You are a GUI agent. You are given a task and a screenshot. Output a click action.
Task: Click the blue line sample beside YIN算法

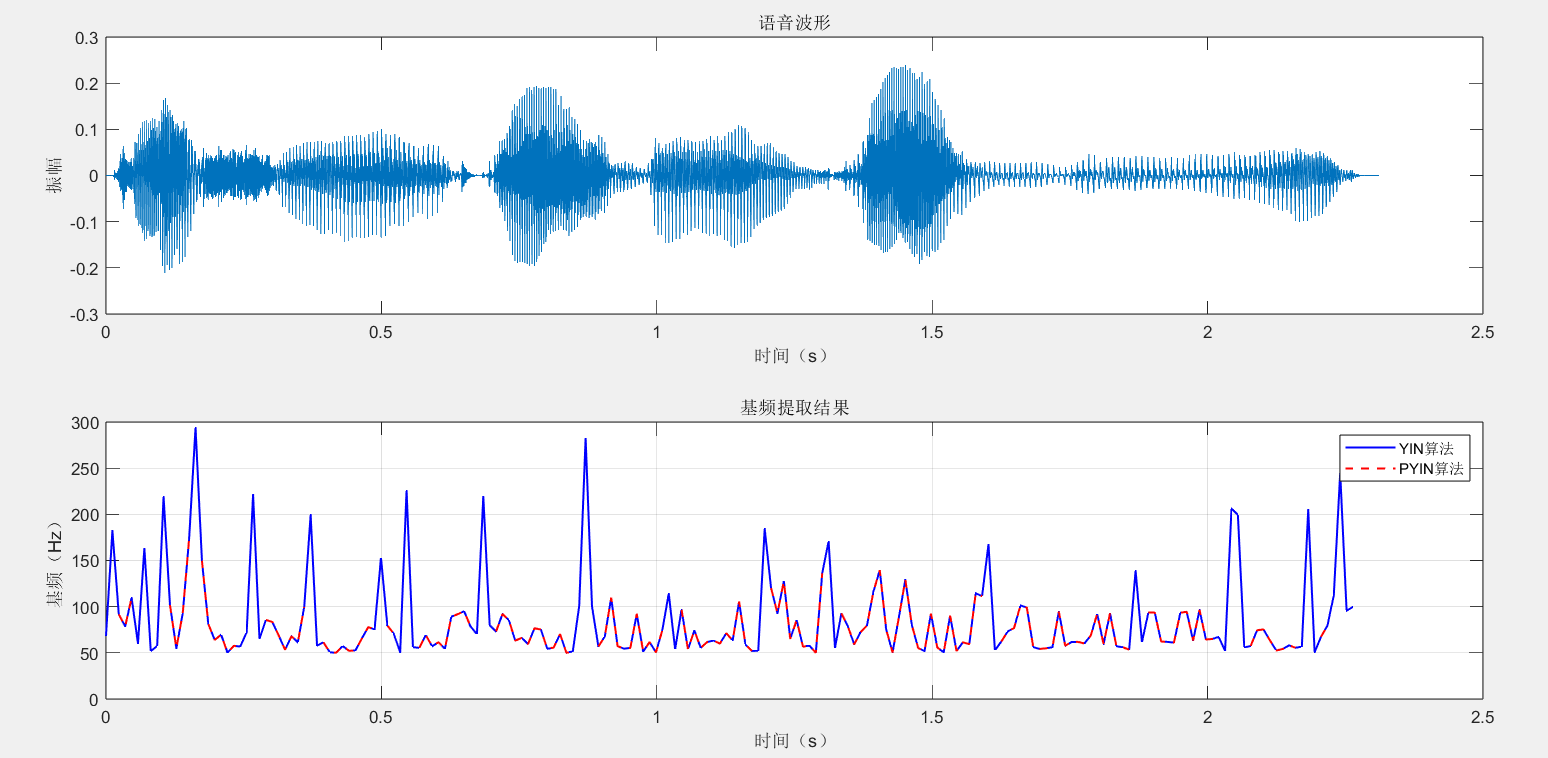tap(1370, 449)
